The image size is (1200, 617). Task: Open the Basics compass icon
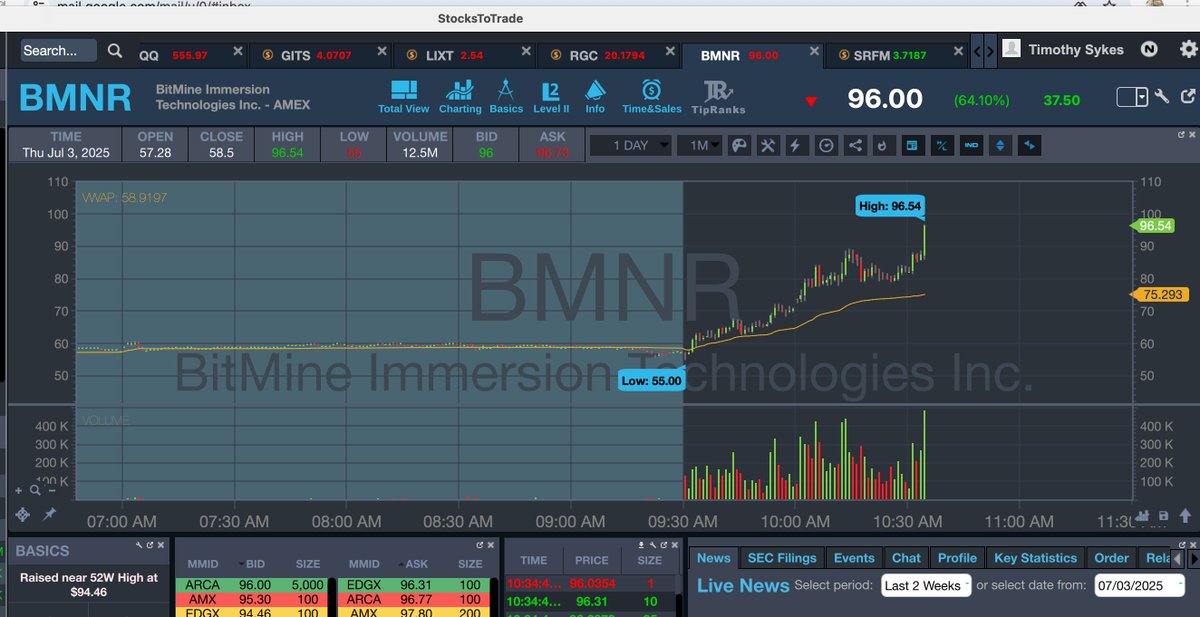(x=506, y=96)
